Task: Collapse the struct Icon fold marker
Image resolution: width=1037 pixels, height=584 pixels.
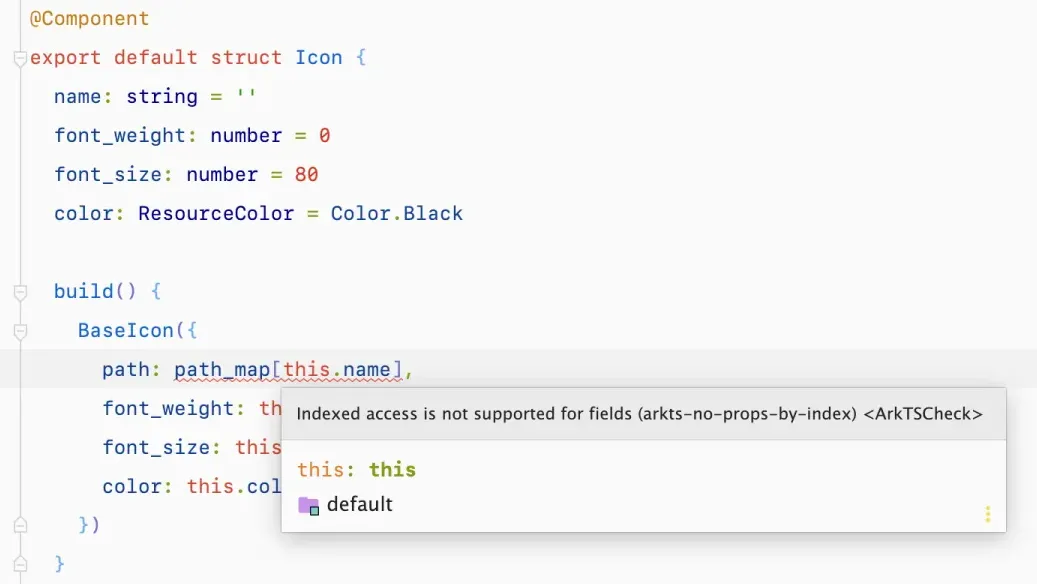Action: tap(20, 59)
